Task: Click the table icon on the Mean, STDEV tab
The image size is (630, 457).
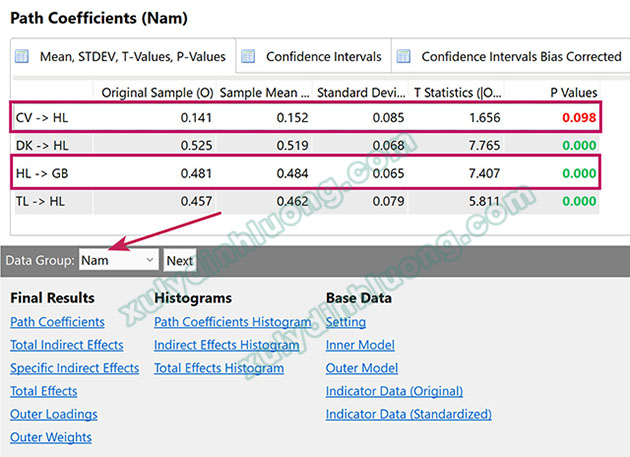Action: 23,57
